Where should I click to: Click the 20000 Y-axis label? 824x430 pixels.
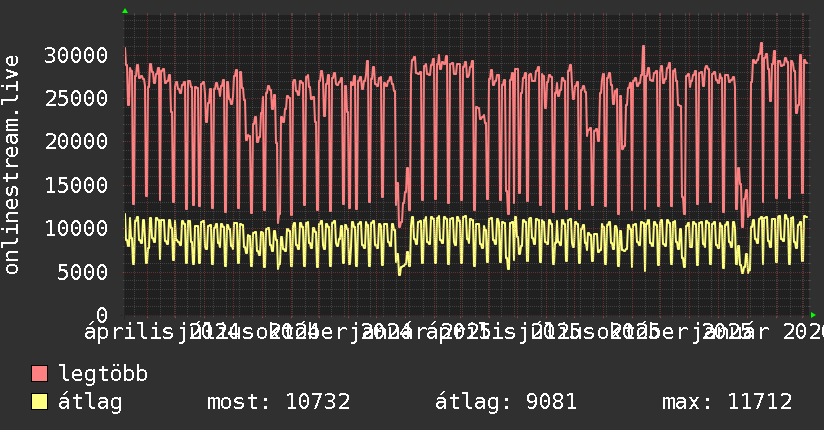(x=79, y=141)
